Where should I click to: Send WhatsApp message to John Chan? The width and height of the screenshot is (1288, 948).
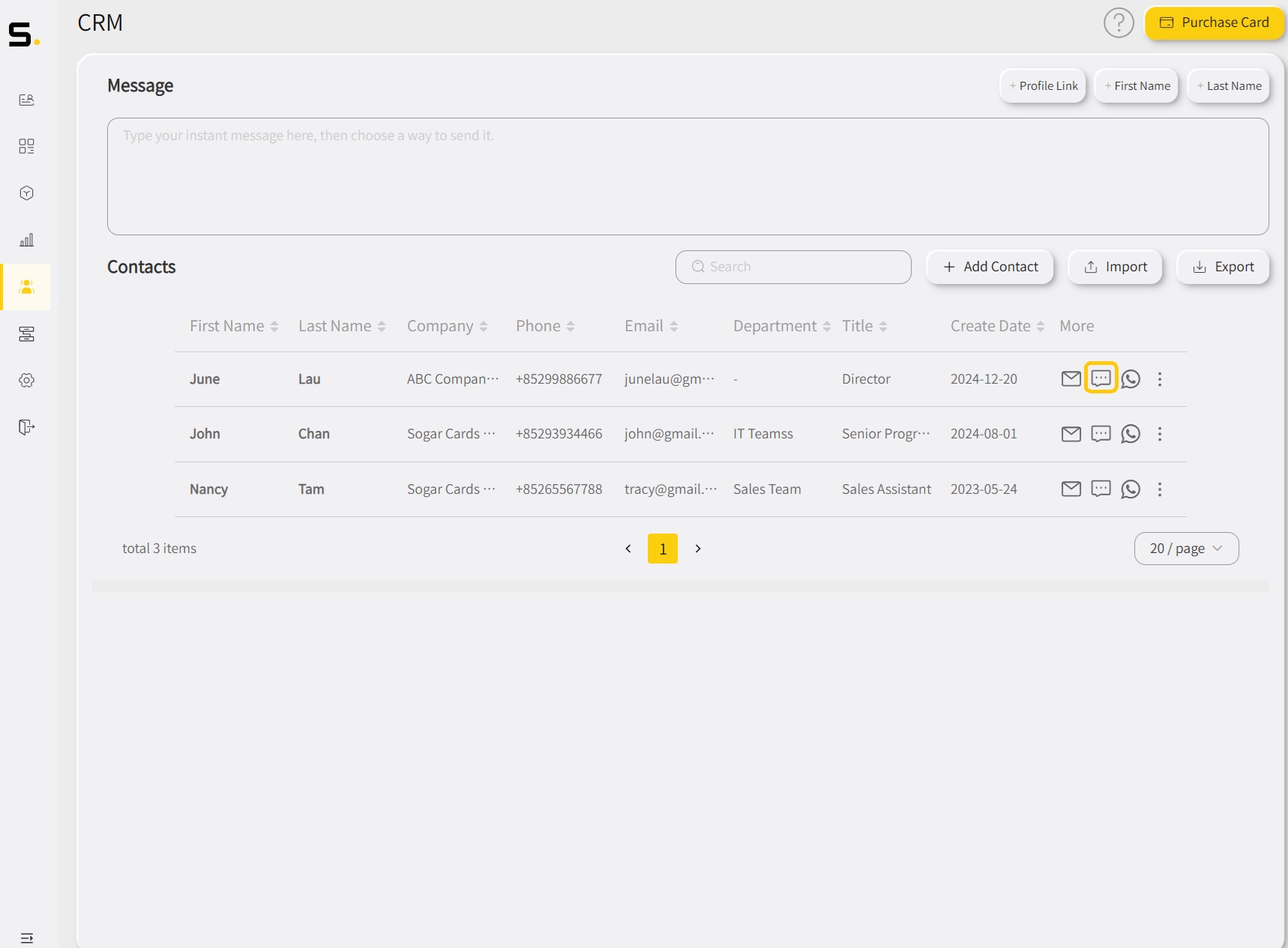(1131, 434)
